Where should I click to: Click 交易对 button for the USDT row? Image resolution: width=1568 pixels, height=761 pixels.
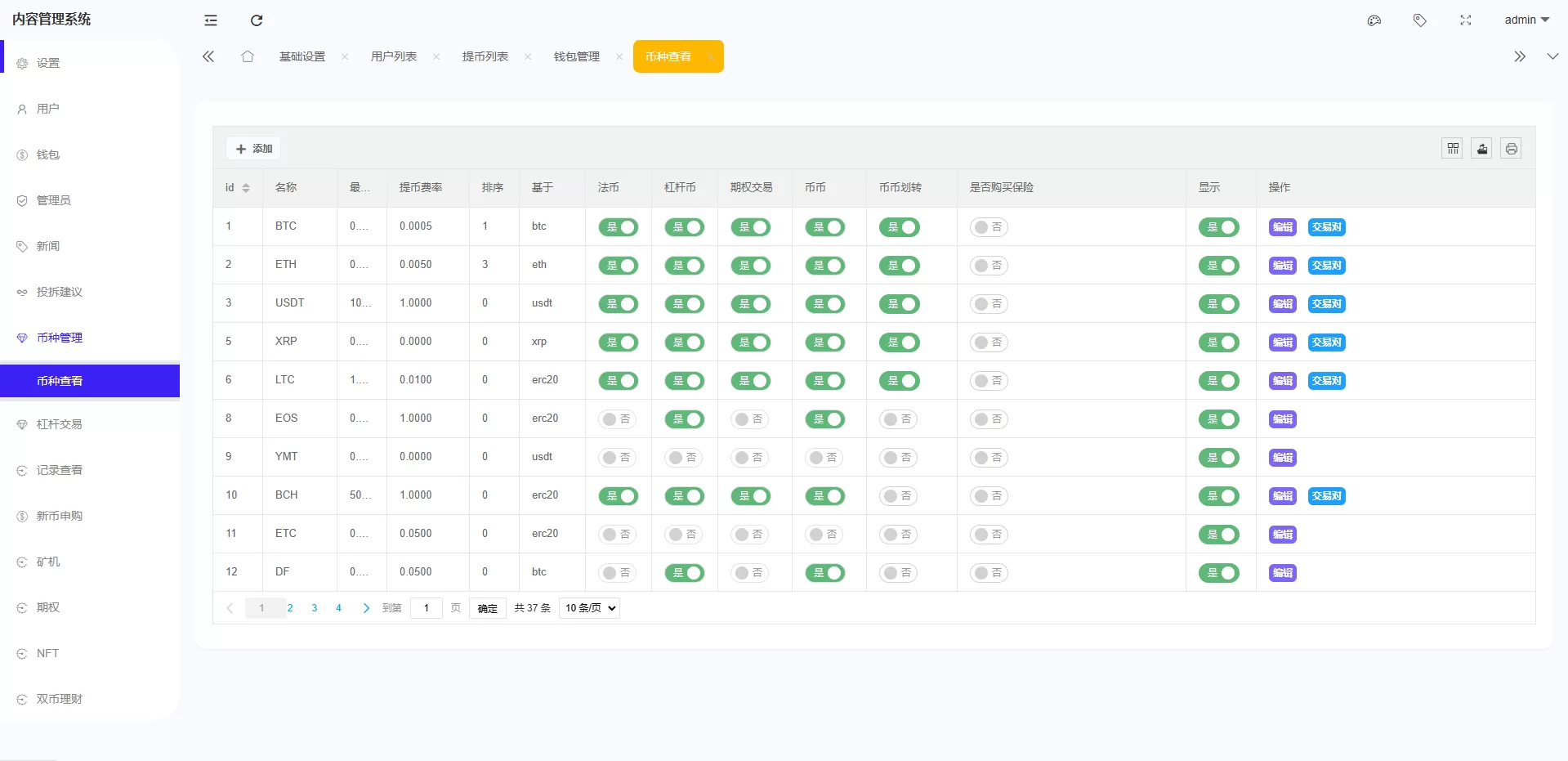click(1326, 304)
